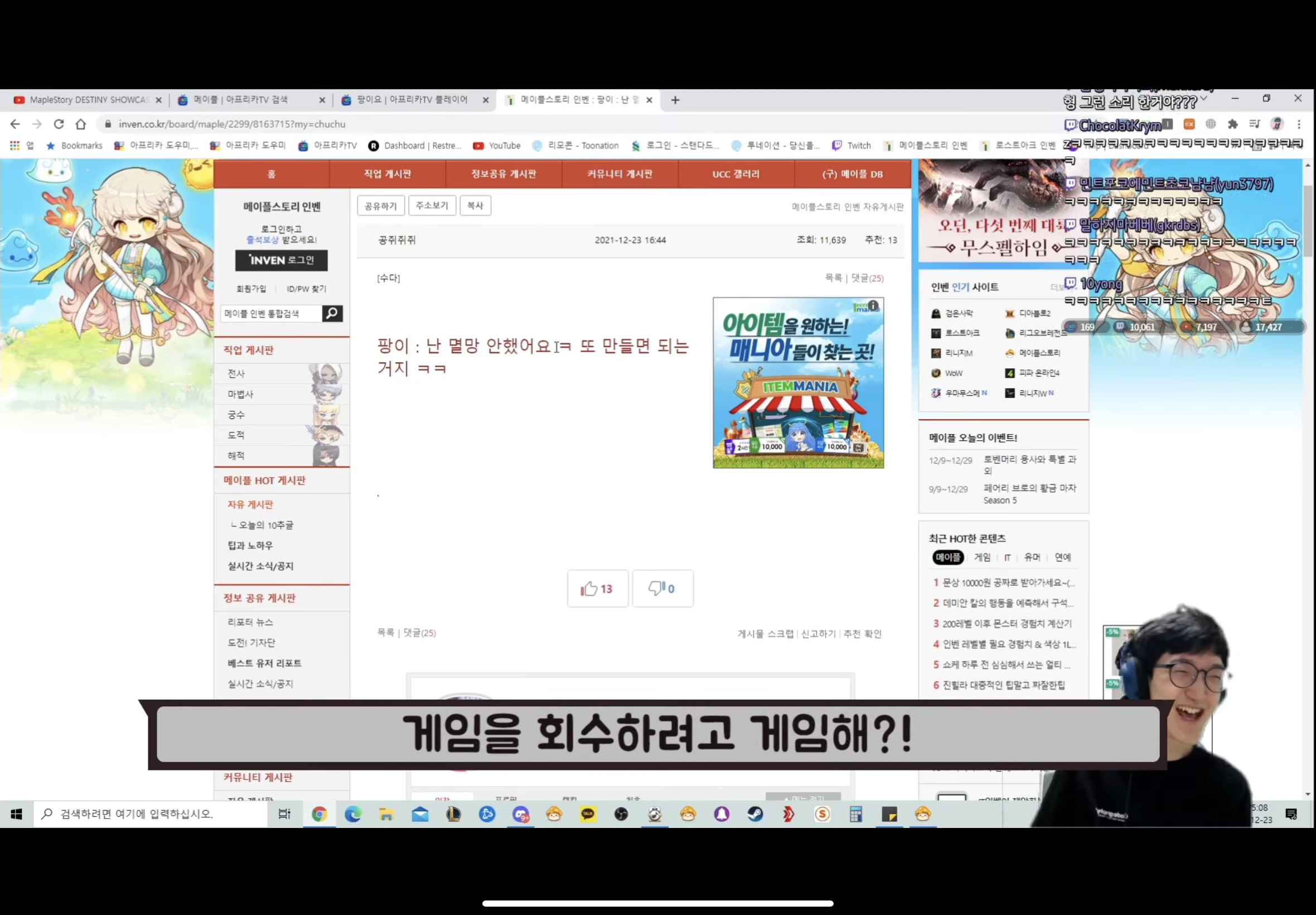The width and height of the screenshot is (1316, 915).
Task: Open Discord with notification badge
Action: [x=521, y=813]
